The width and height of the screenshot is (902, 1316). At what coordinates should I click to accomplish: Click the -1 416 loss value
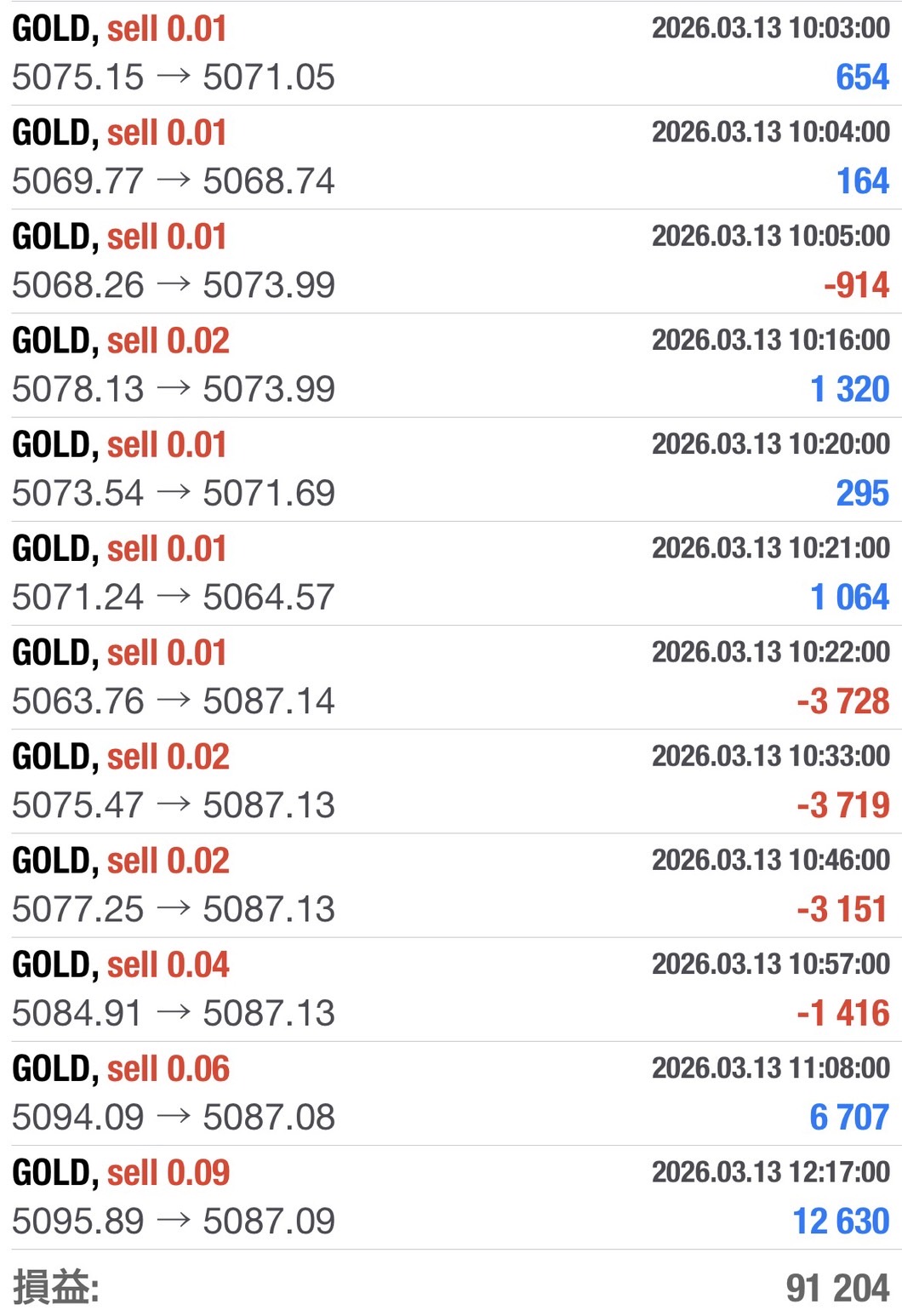(x=842, y=1013)
